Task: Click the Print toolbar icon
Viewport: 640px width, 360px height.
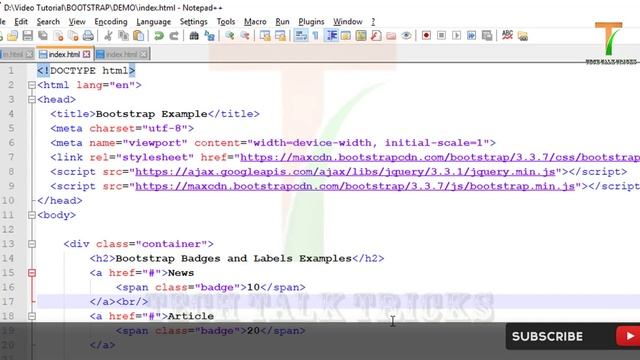Action: [88, 36]
